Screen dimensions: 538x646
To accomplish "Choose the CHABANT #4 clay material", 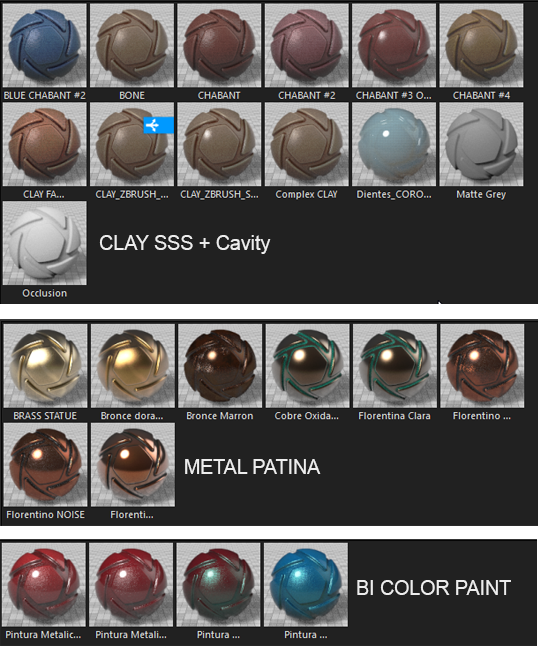I will click(x=481, y=45).
